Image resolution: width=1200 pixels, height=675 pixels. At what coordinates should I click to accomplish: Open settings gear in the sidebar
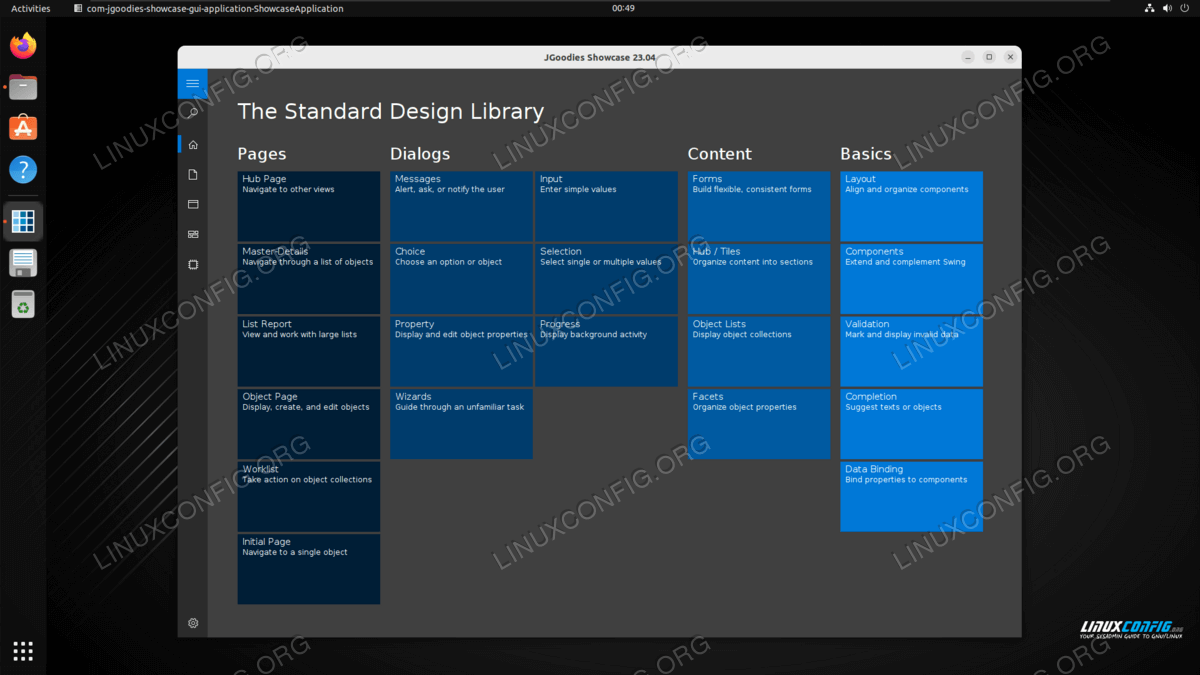pyautogui.click(x=193, y=623)
